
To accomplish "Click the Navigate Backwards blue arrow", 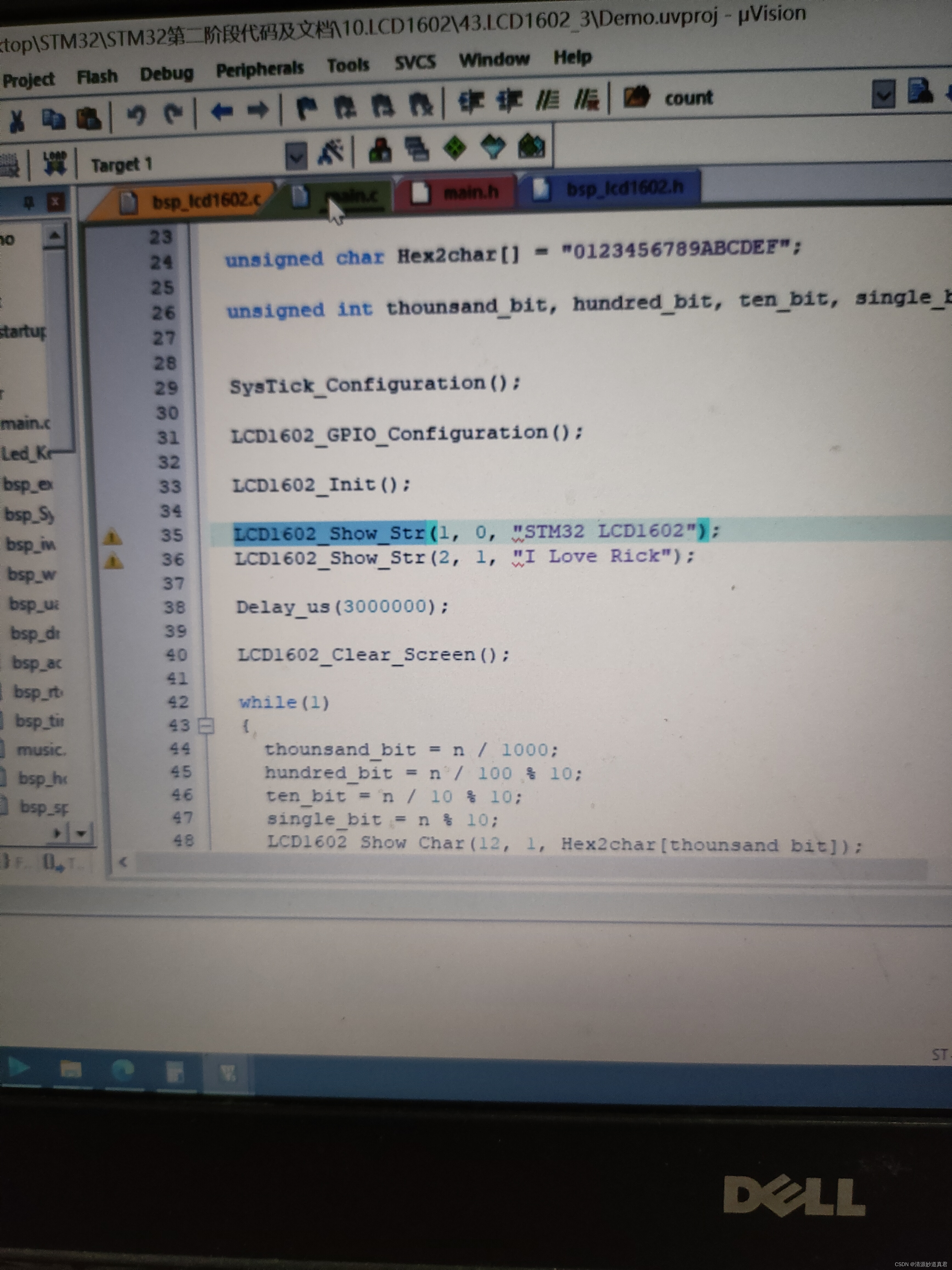I will [x=222, y=112].
